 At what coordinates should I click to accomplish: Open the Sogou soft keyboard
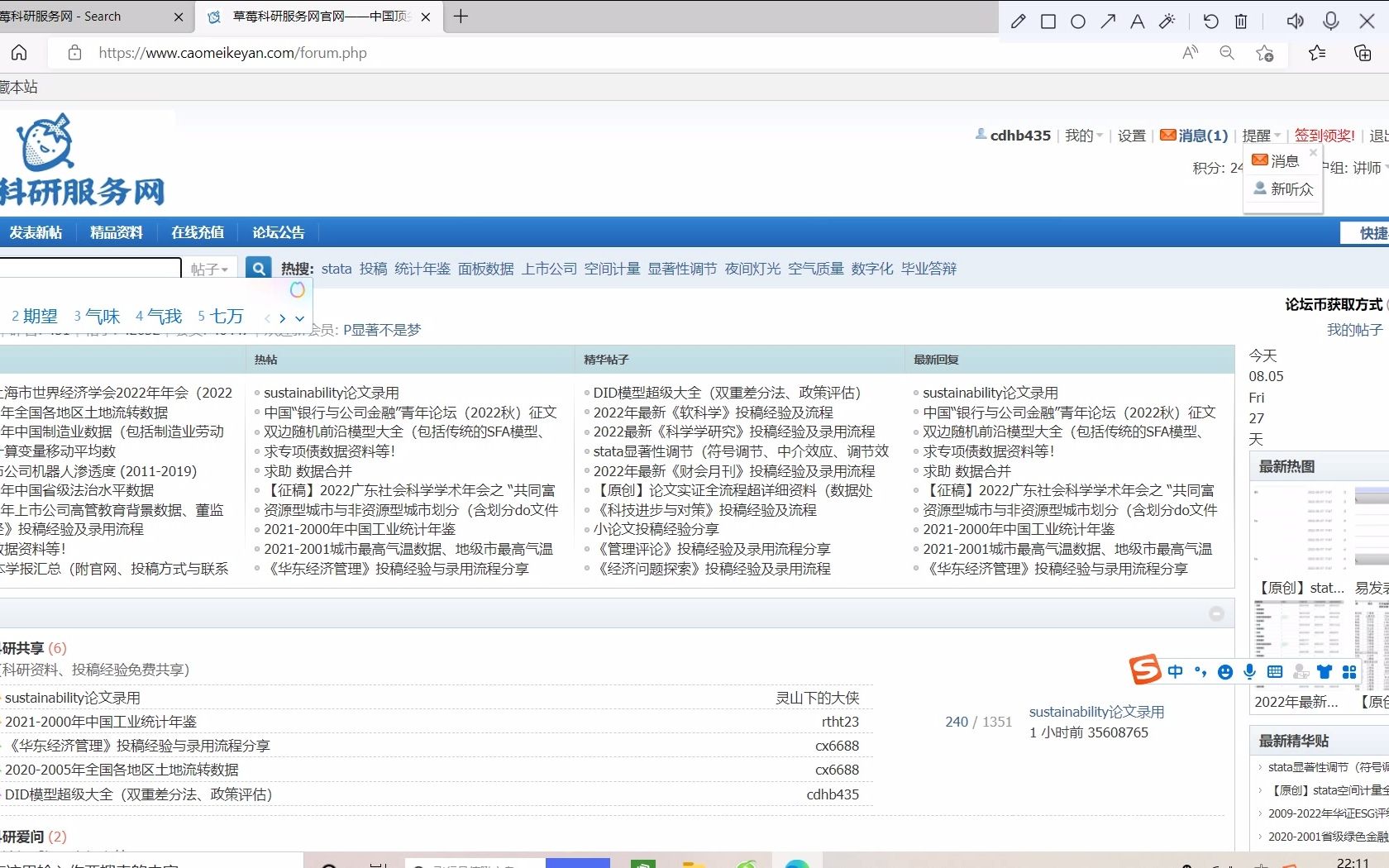[x=1275, y=672]
